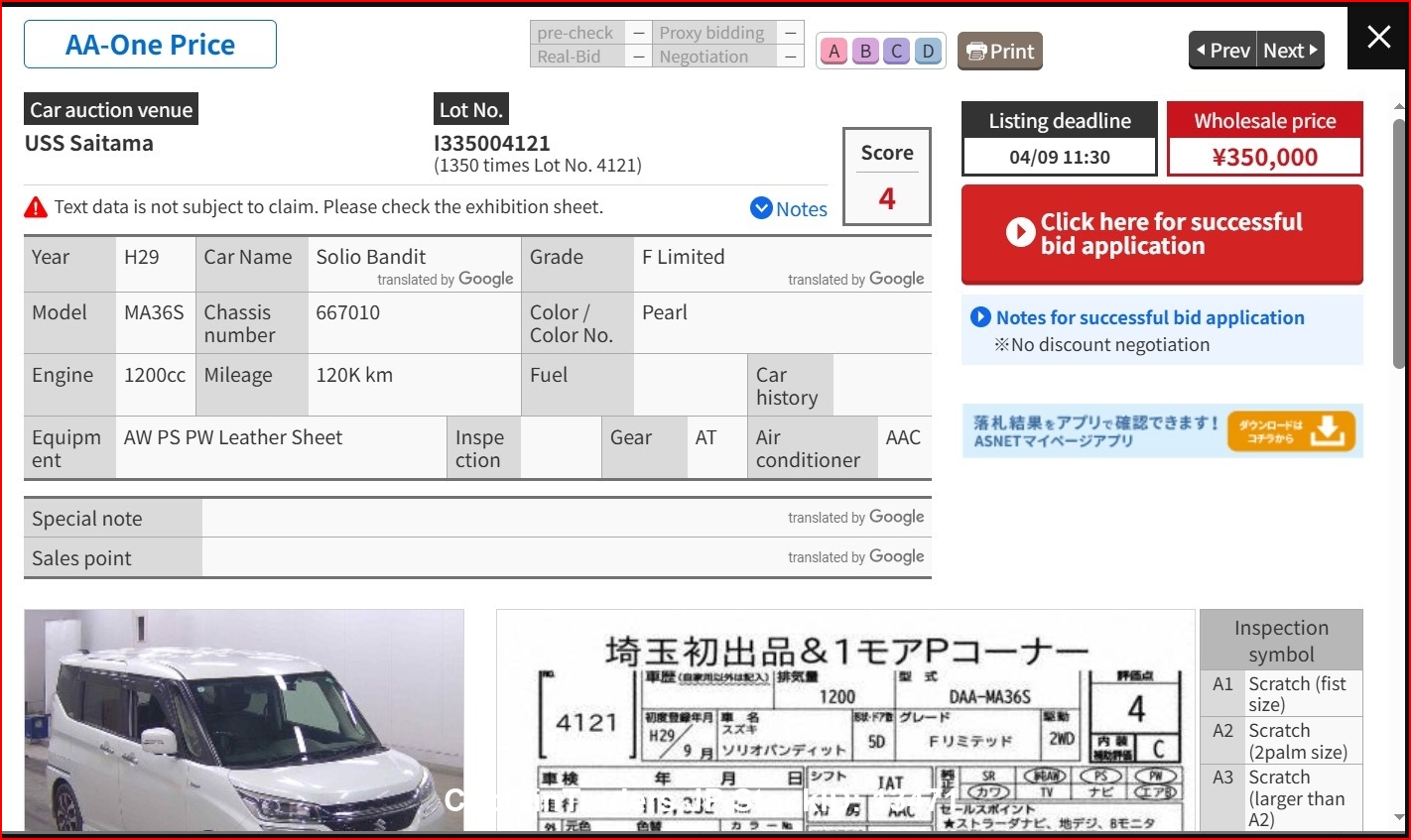Select the violet C button

click(897, 52)
